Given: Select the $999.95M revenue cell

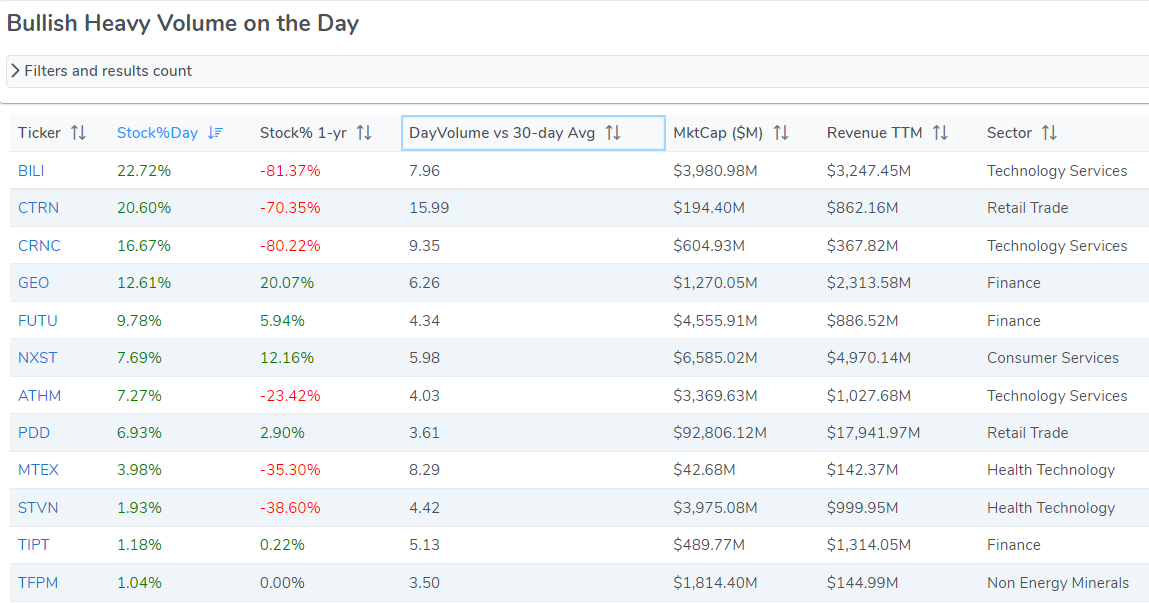Looking at the screenshot, I should click(x=862, y=508).
